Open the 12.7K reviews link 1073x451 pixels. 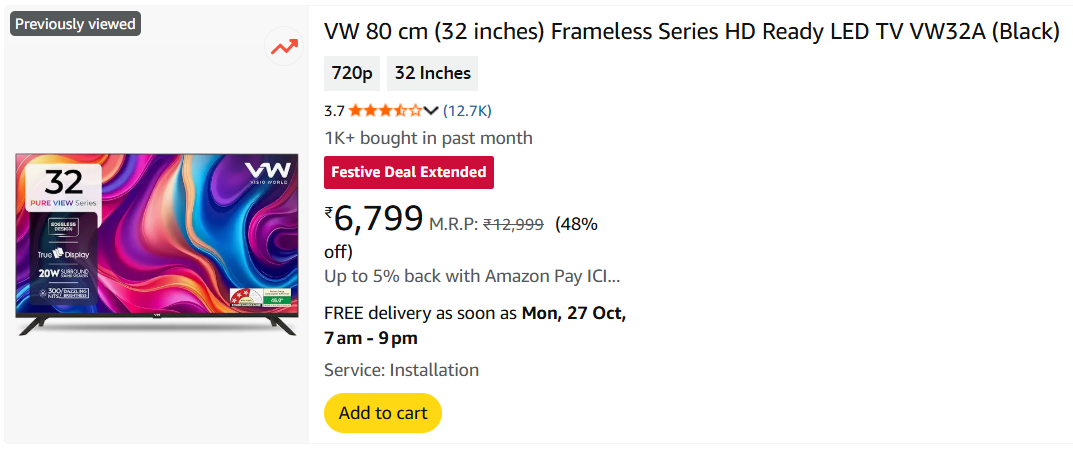(x=467, y=111)
